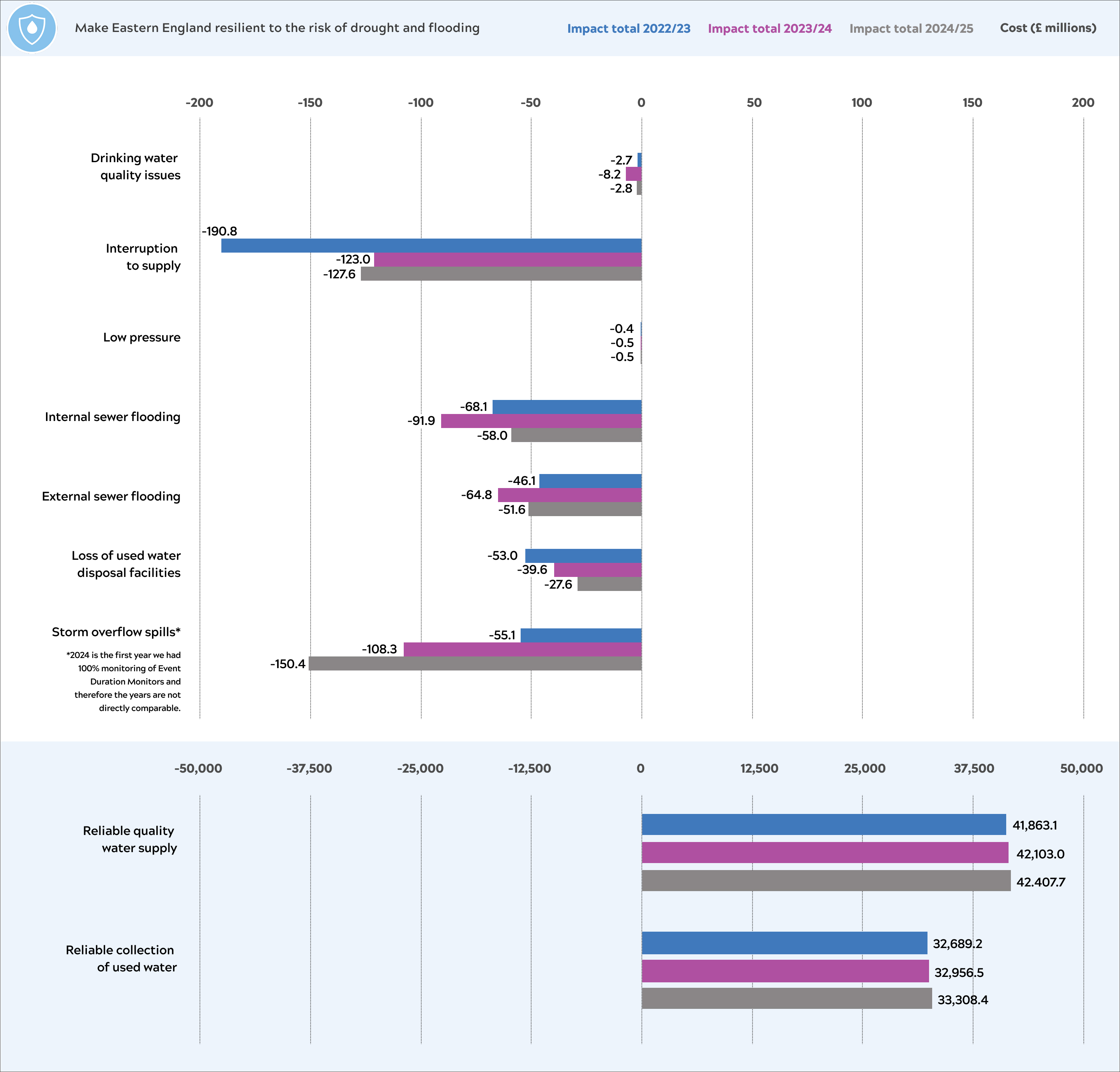Viewport: 1120px width, 1072px height.
Task: Click the Storm overflow spills footnote text
Action: [x=124, y=681]
